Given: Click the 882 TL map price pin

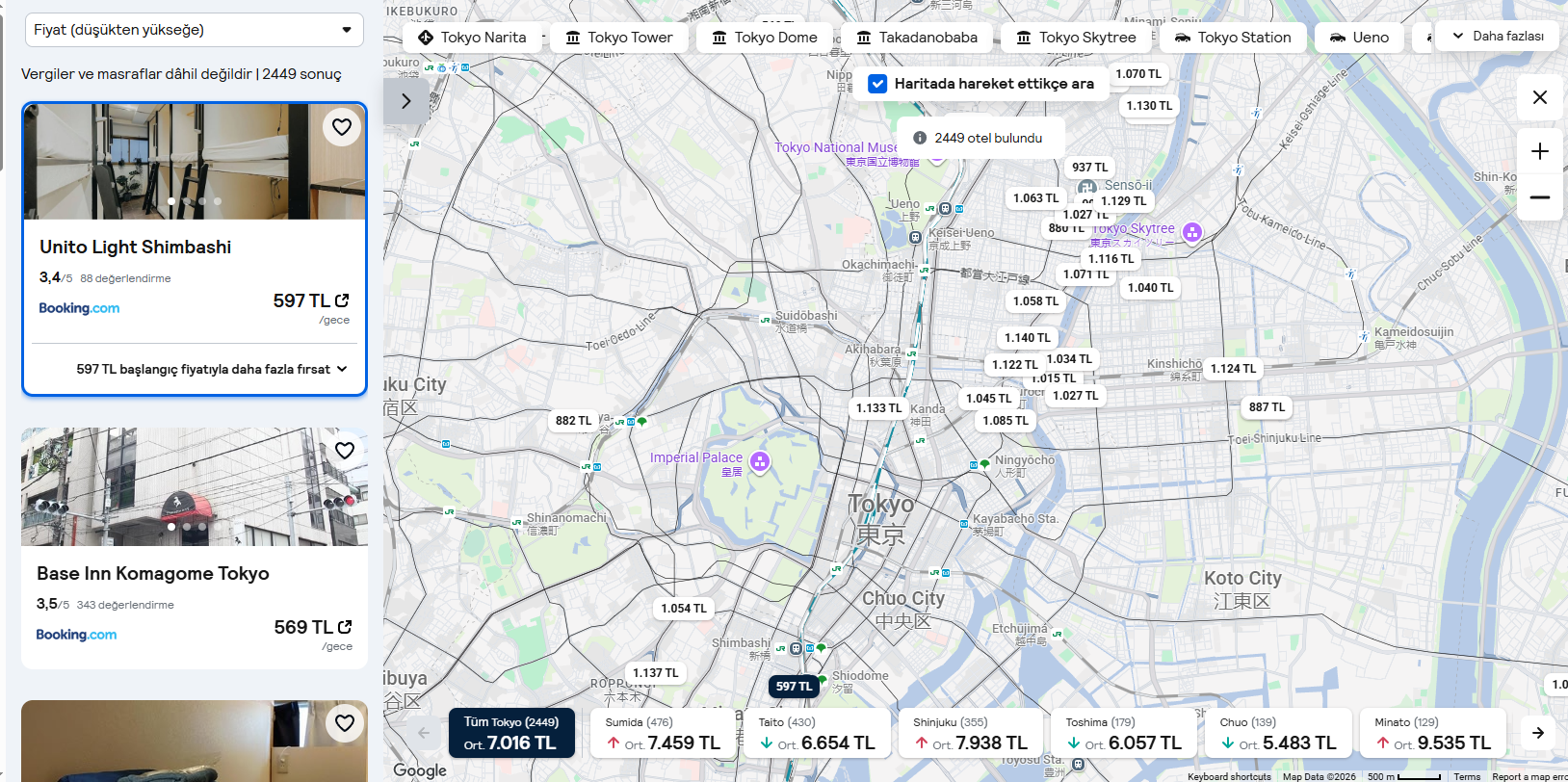Looking at the screenshot, I should tap(574, 420).
